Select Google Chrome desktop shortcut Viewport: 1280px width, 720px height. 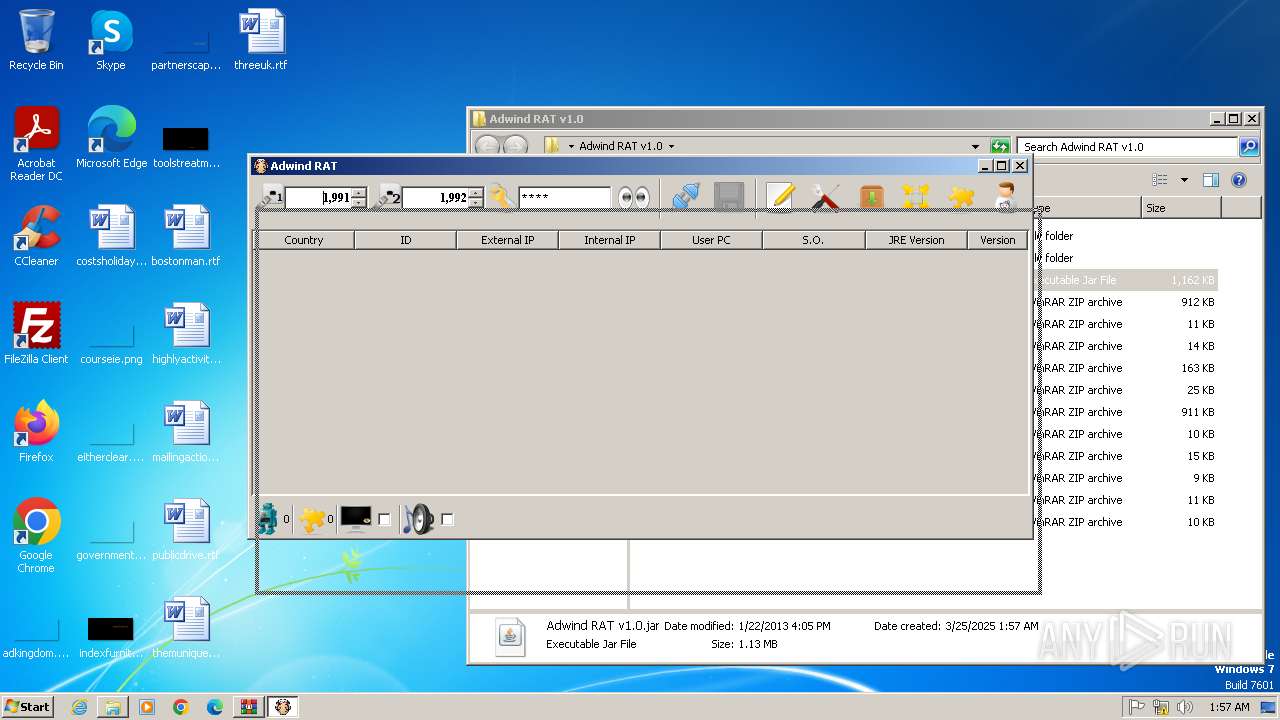[36, 536]
